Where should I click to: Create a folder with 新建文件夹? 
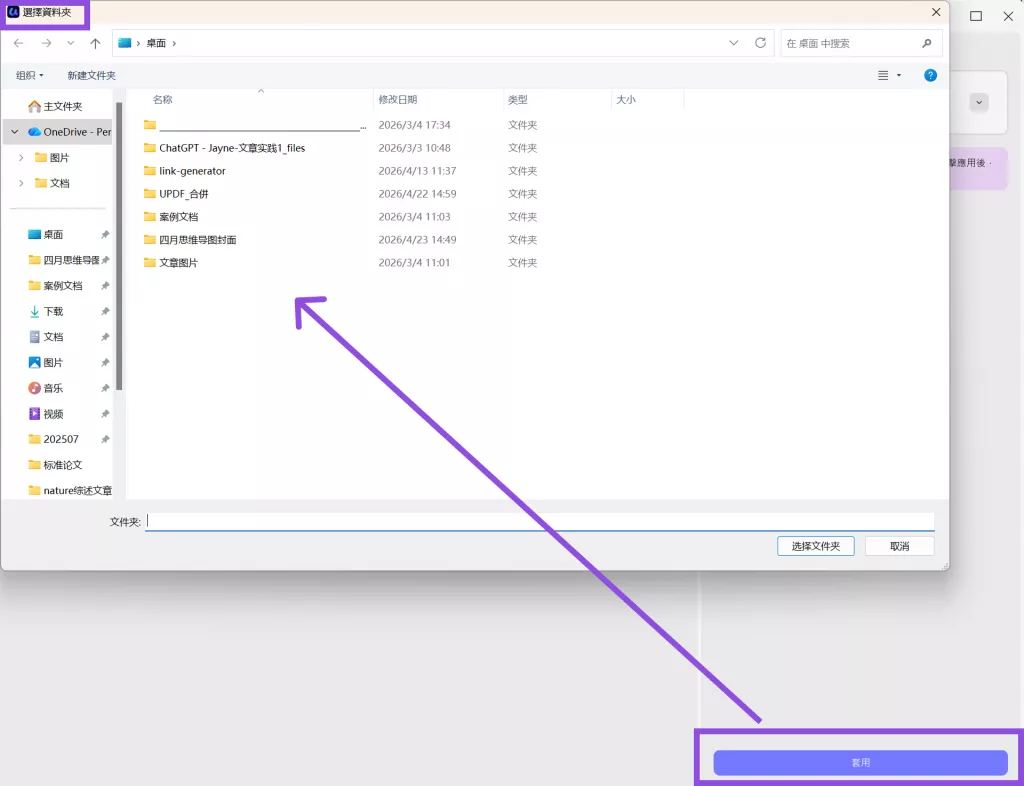click(91, 75)
